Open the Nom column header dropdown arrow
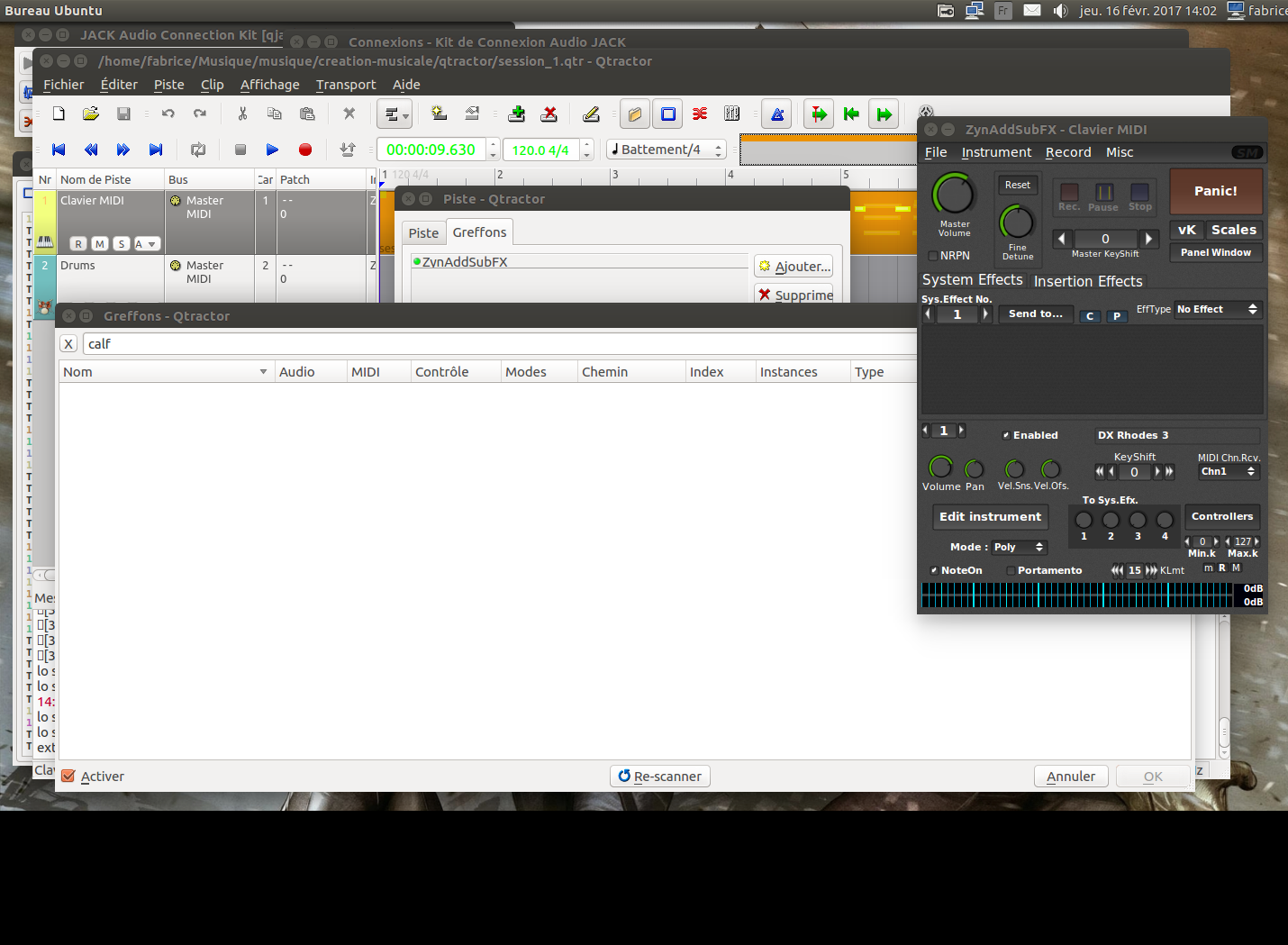The image size is (1288, 945). [x=263, y=372]
